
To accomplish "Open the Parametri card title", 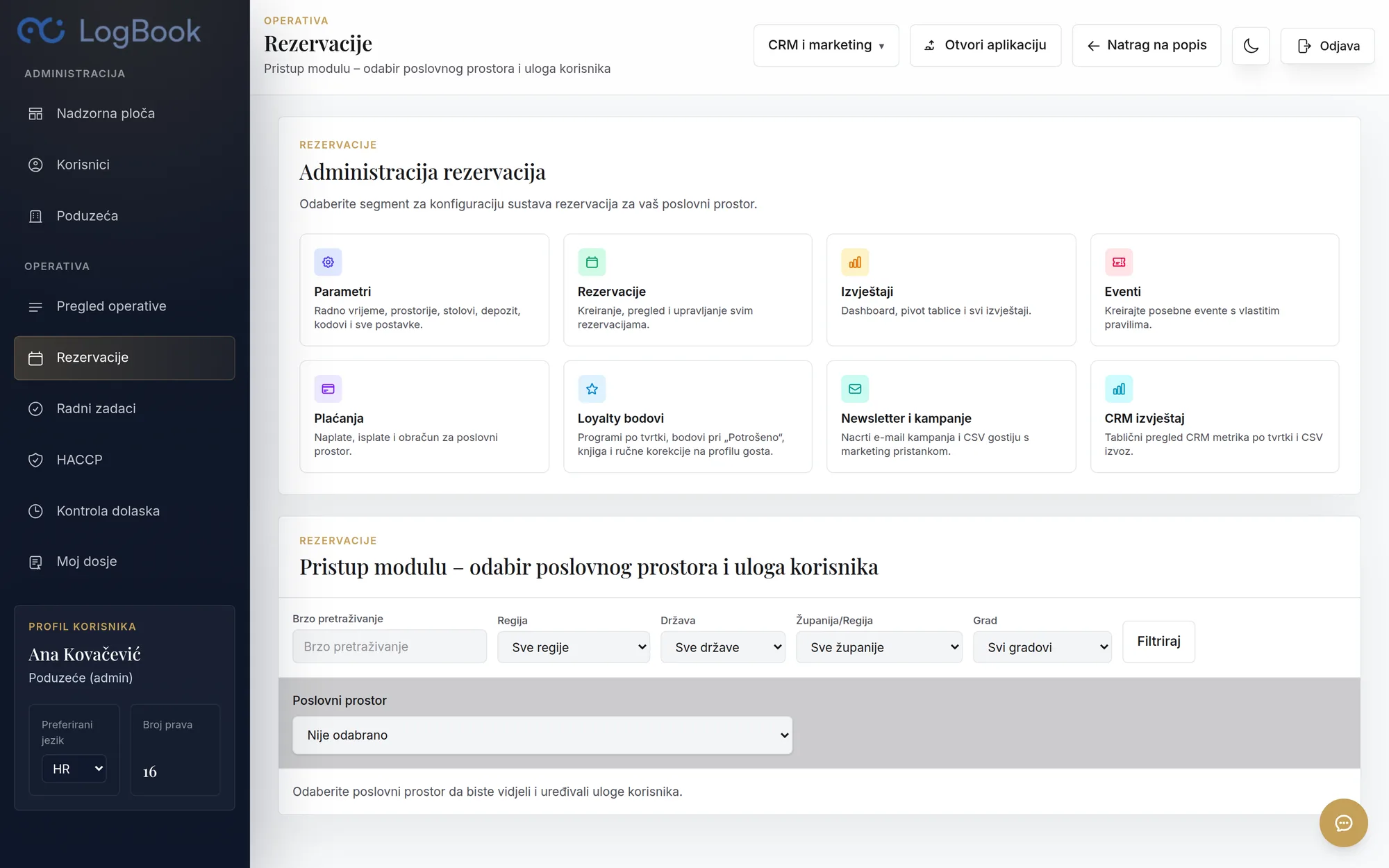I will coord(342,292).
